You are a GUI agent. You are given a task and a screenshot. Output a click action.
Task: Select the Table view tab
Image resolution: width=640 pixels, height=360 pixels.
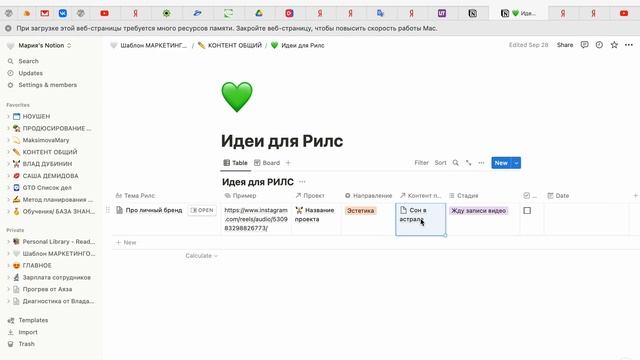pyautogui.click(x=236, y=163)
